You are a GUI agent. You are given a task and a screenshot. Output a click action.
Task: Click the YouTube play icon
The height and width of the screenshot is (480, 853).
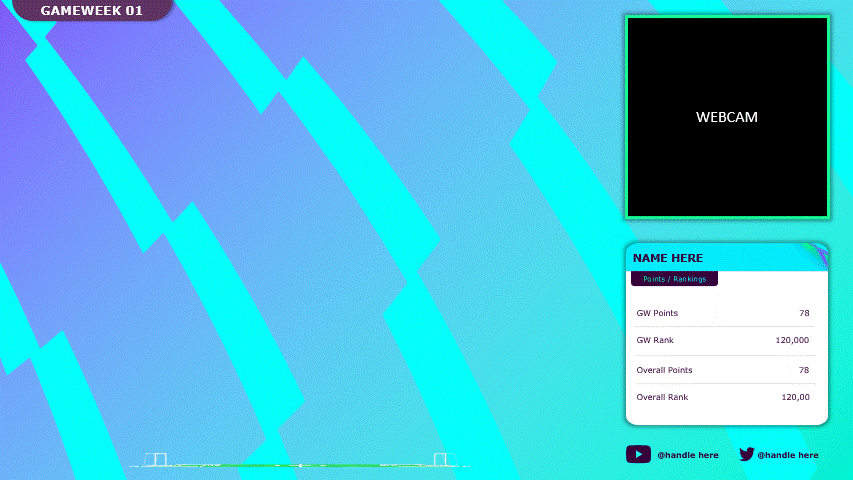[x=638, y=454]
